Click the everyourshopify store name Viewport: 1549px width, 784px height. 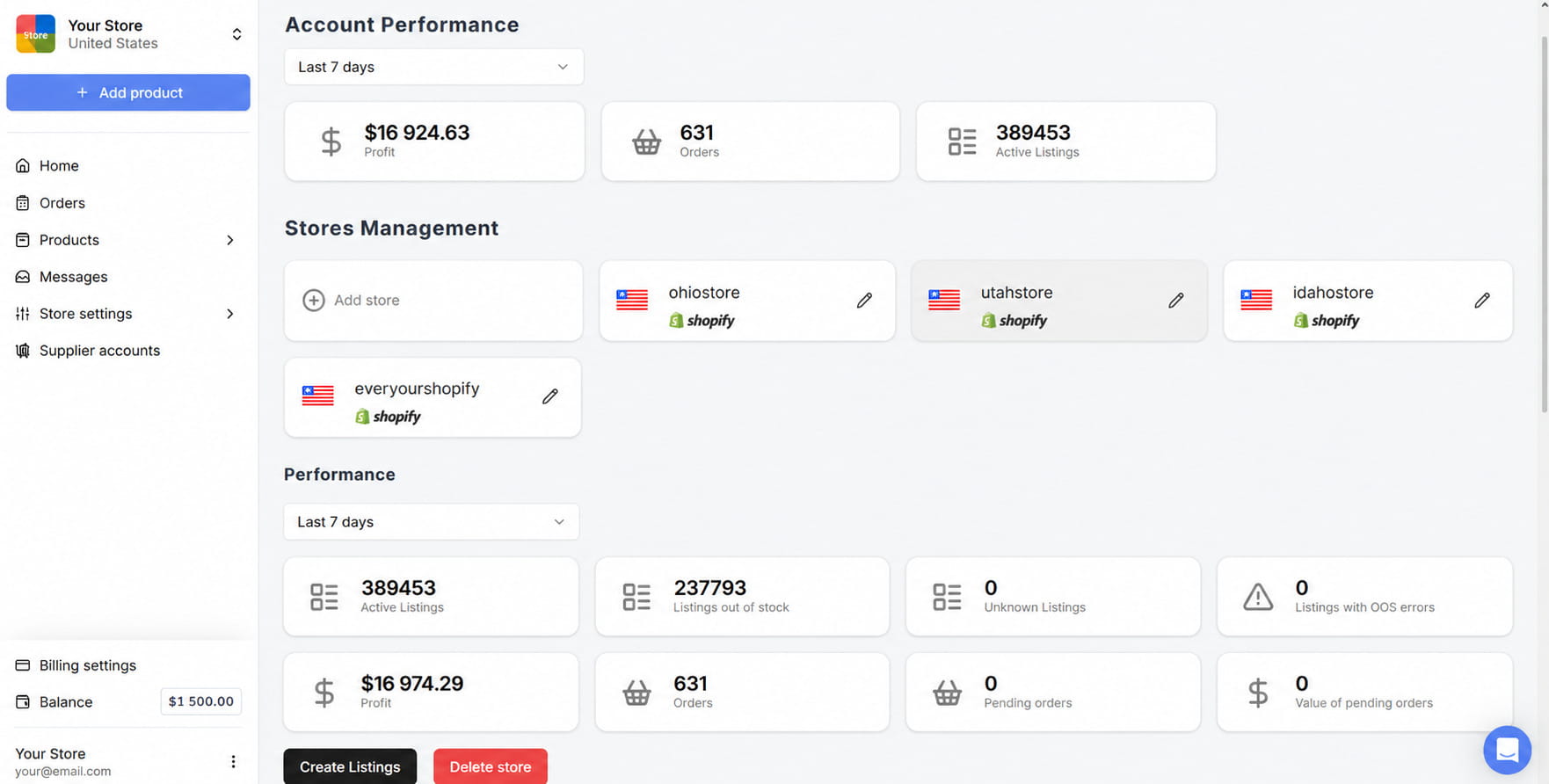tap(417, 388)
